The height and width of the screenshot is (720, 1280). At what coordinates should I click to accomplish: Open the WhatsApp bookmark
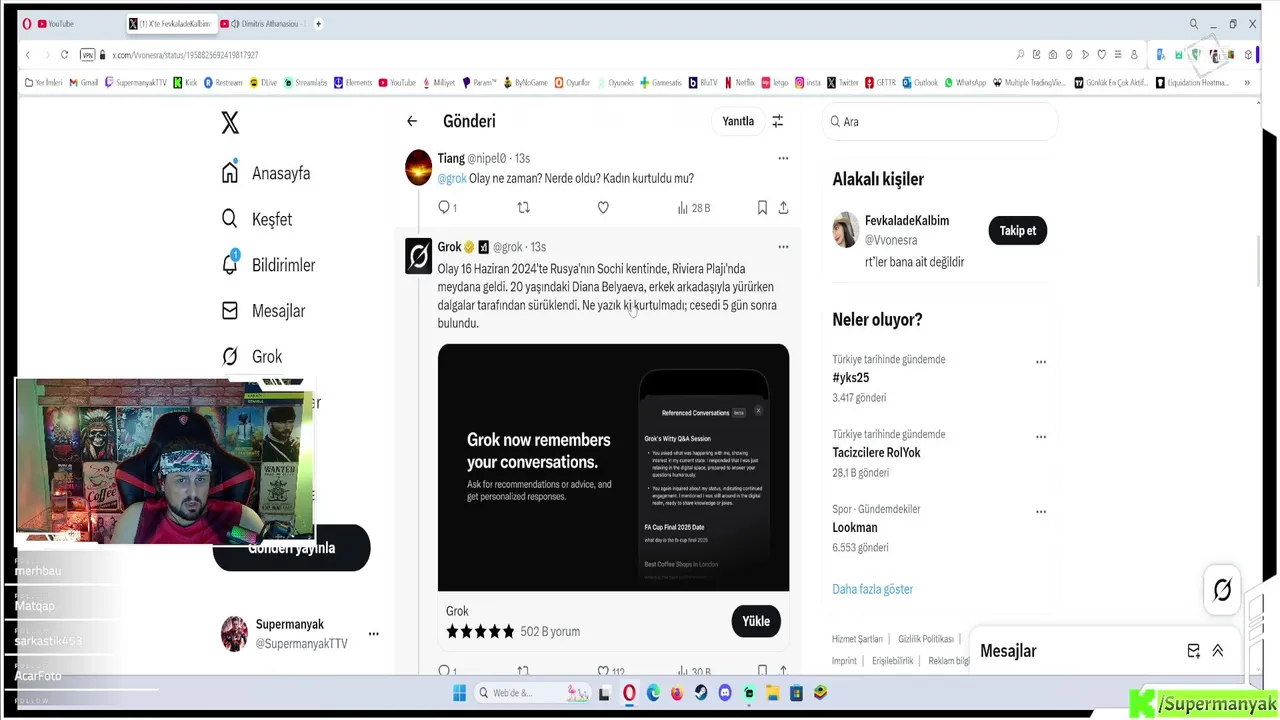point(965,83)
